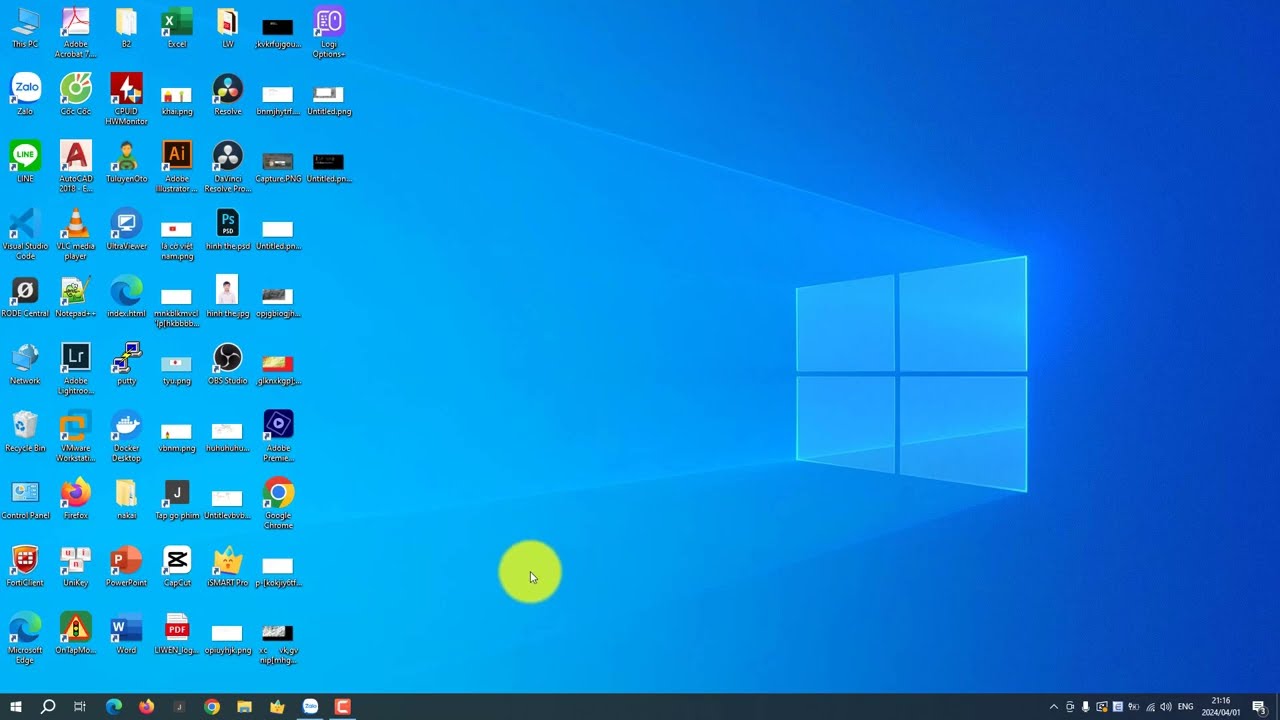The width and height of the screenshot is (1280, 720).
Task: Select the VLC media player shortcut
Action: [x=76, y=235]
